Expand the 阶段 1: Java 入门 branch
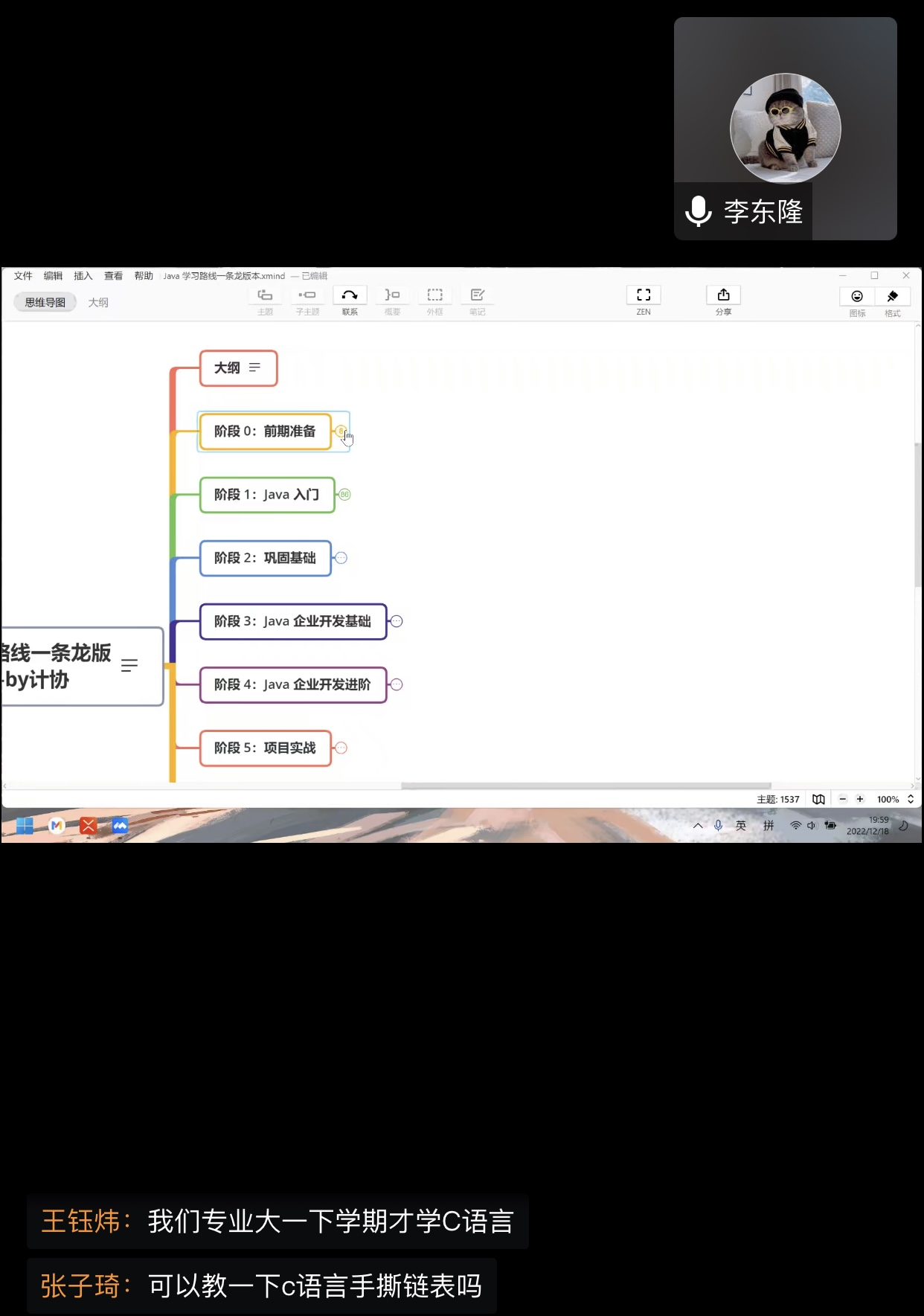 [x=344, y=495]
